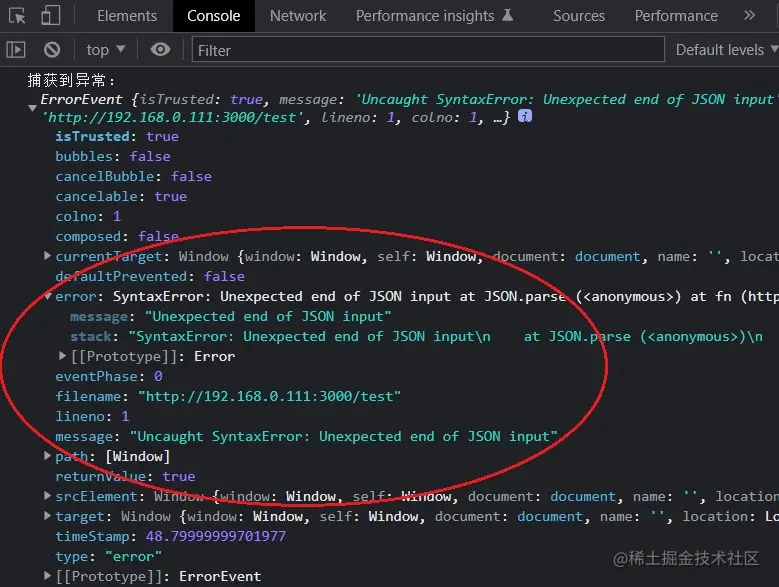779x587 pixels.
Task: Switch to the Performance tab
Action: (676, 16)
